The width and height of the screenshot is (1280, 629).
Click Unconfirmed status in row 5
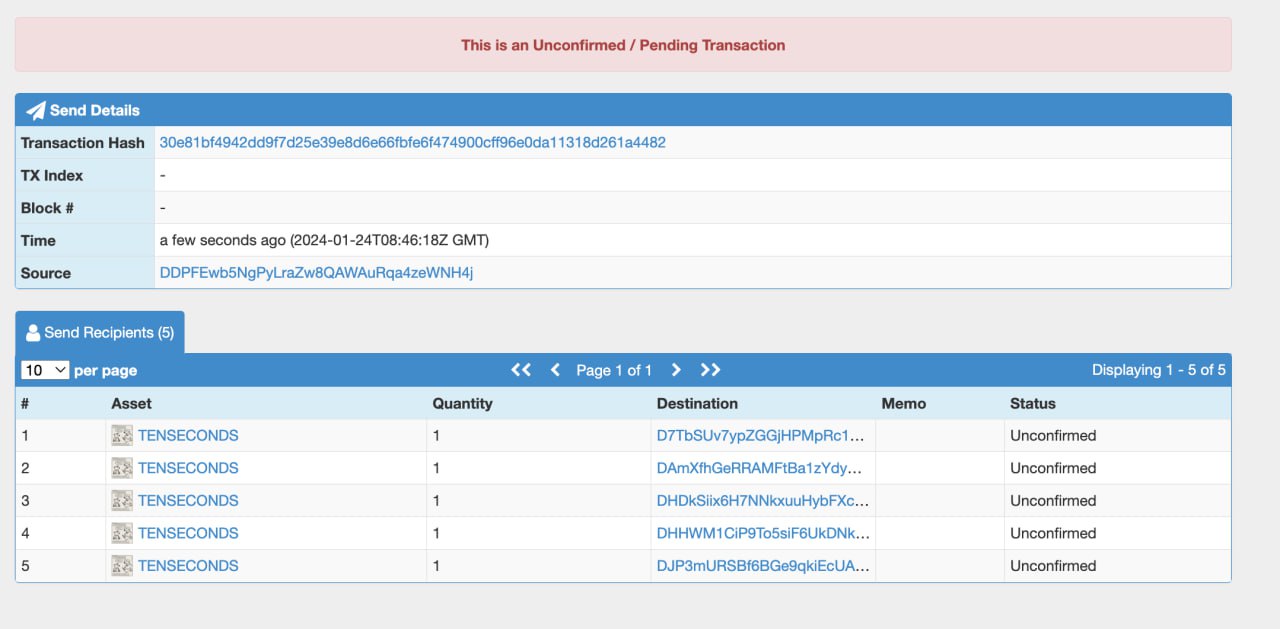coord(1053,565)
